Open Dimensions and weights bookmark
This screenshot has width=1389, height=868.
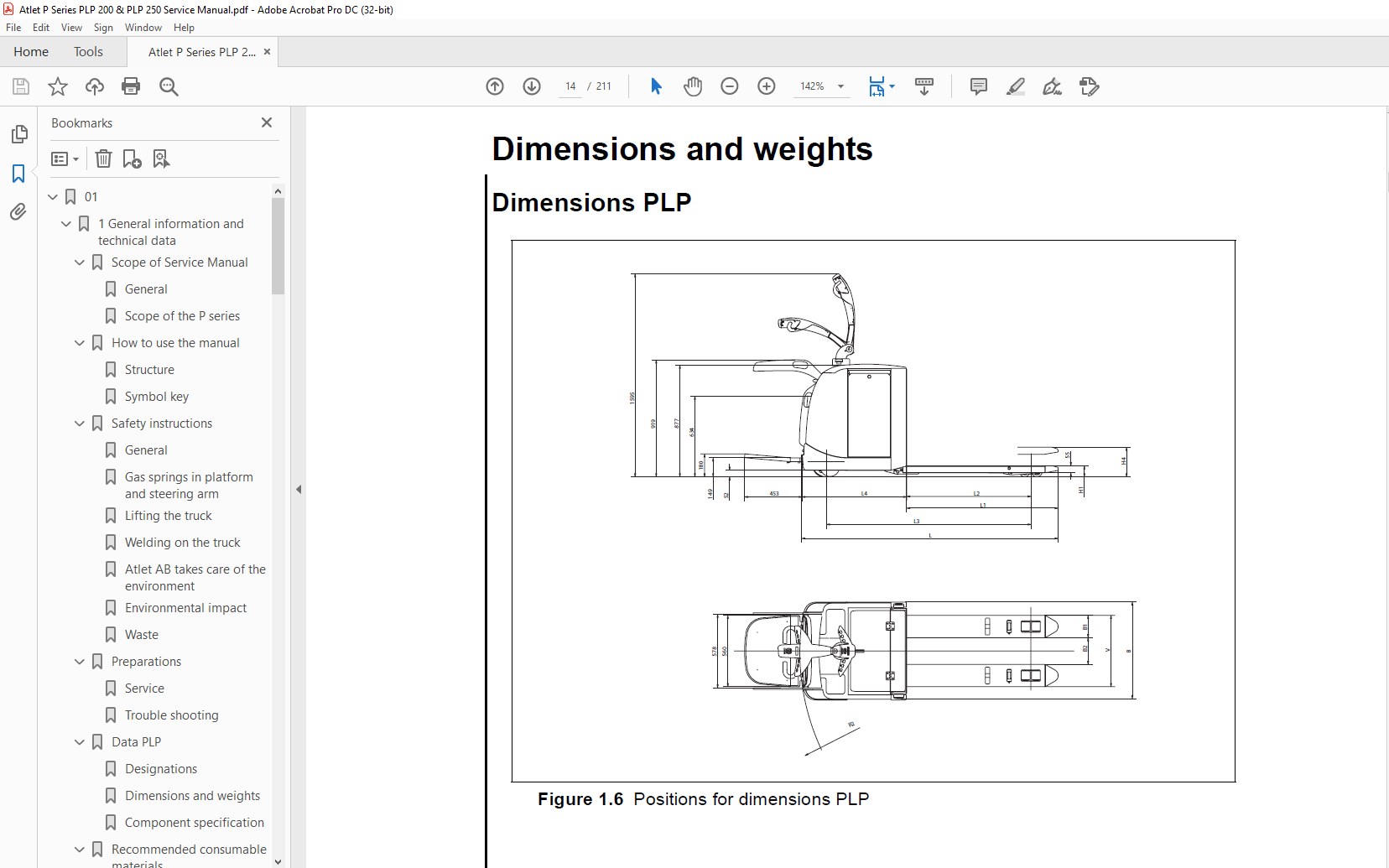click(192, 796)
